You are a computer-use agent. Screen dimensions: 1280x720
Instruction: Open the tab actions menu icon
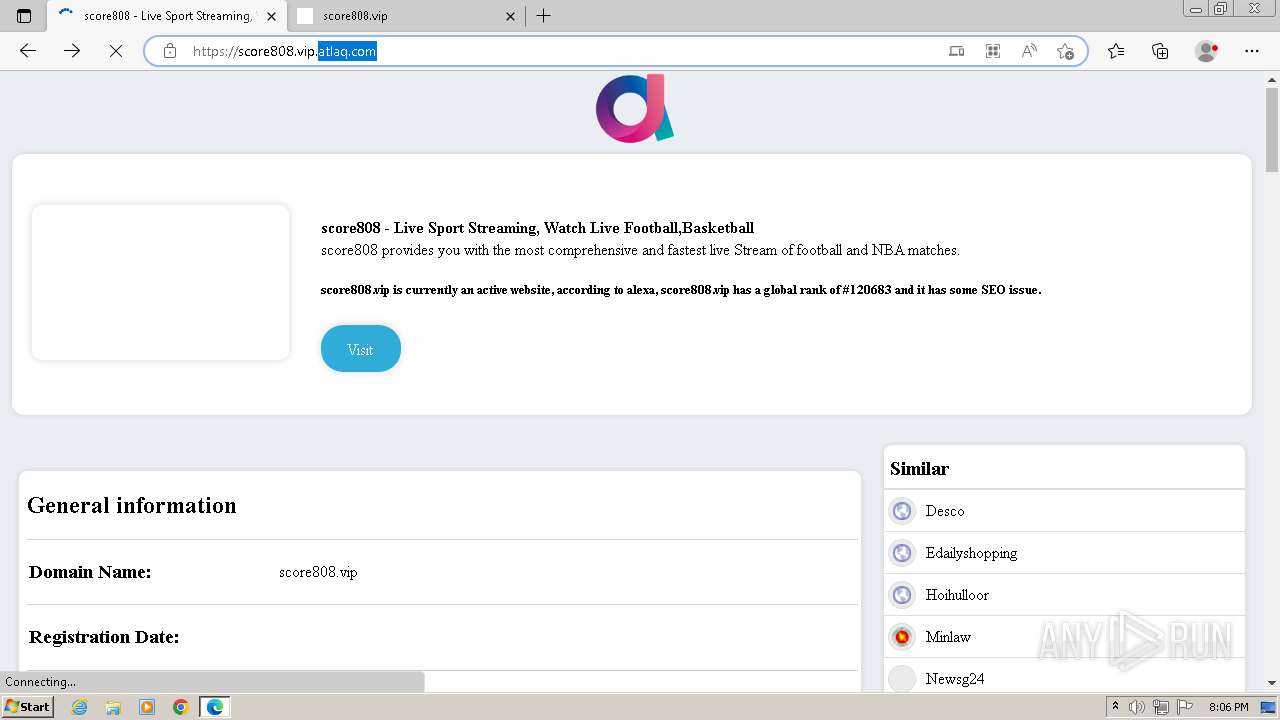click(x=24, y=16)
